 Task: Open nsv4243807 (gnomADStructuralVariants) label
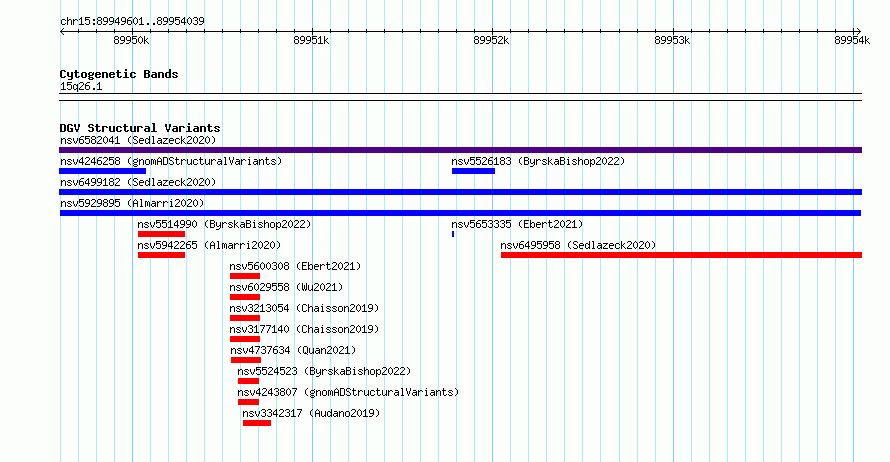click(348, 392)
